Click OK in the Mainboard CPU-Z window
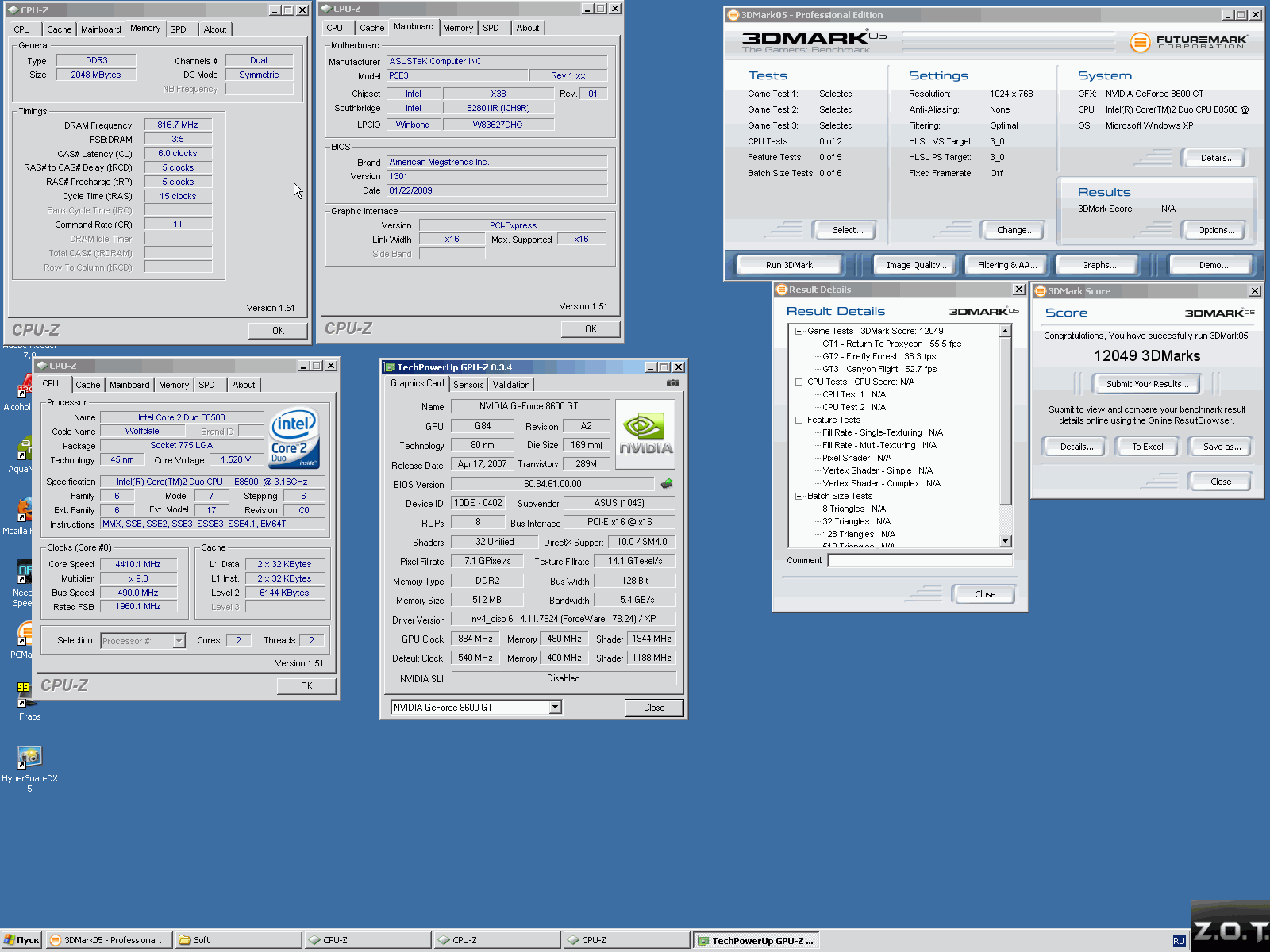1270x952 pixels. [x=591, y=329]
